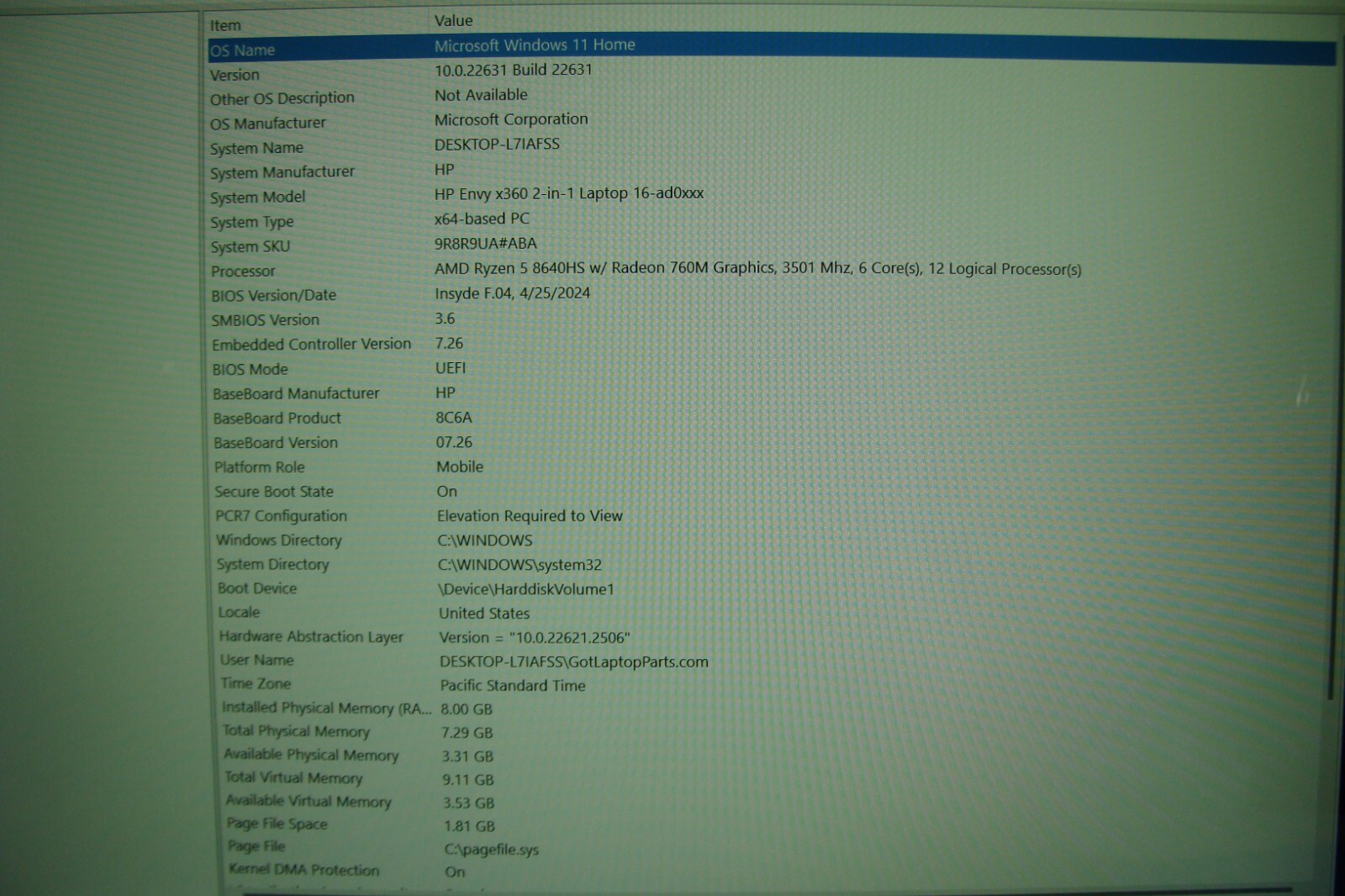Select the BaseBoard Version row

click(772, 442)
